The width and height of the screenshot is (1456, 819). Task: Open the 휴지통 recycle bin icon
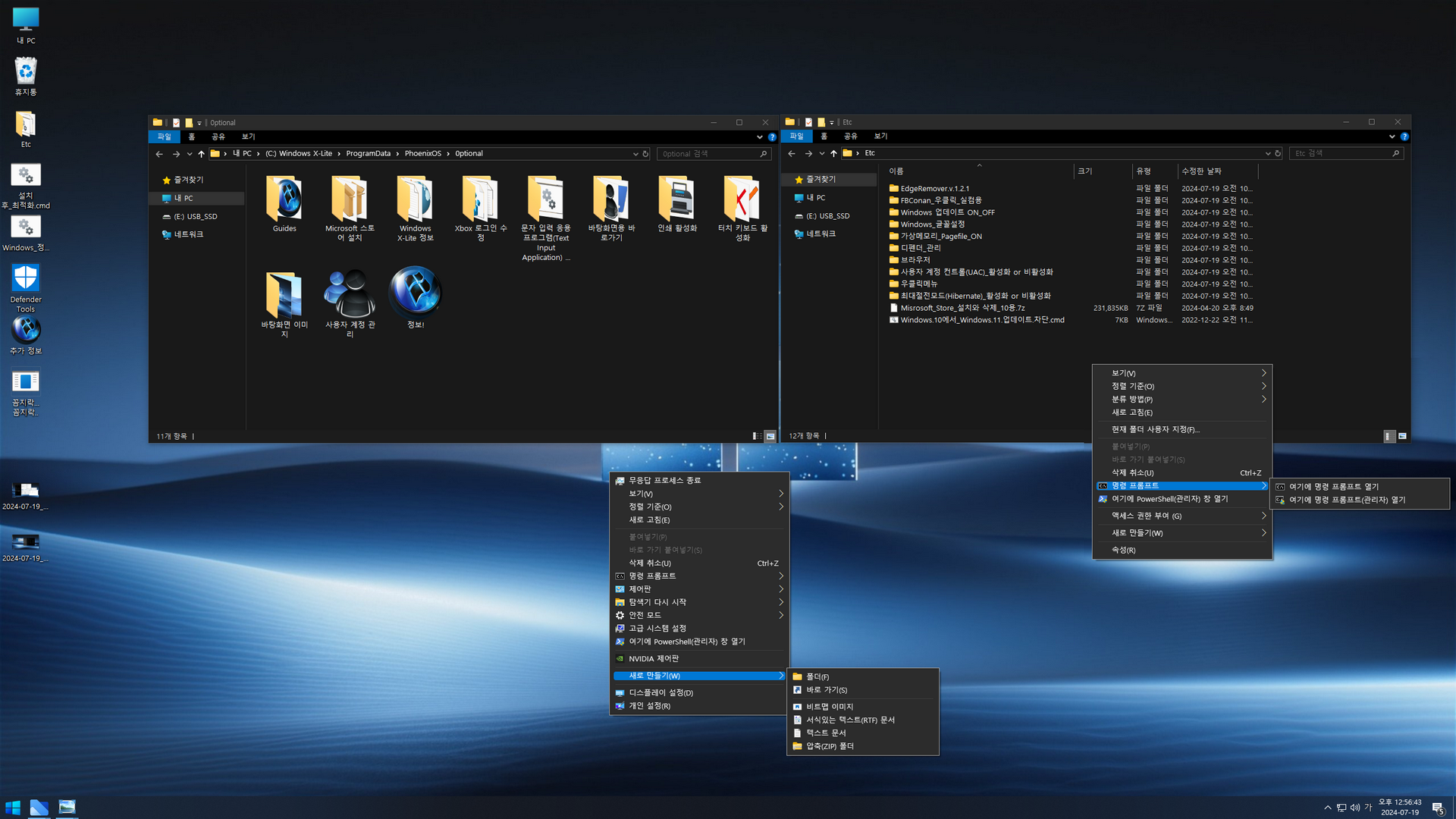click(26, 72)
